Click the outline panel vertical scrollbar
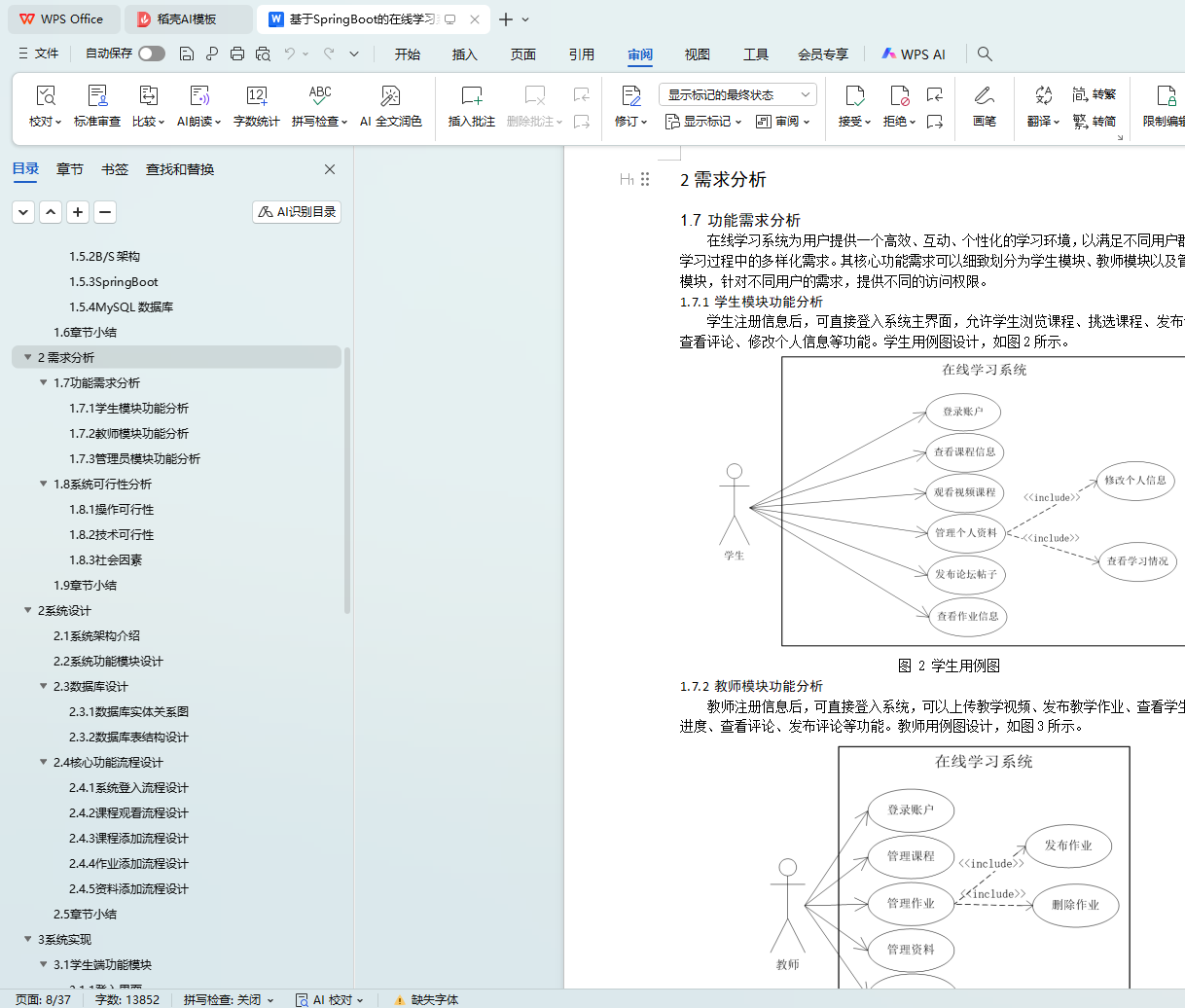1185x1008 pixels. pyautogui.click(x=347, y=486)
